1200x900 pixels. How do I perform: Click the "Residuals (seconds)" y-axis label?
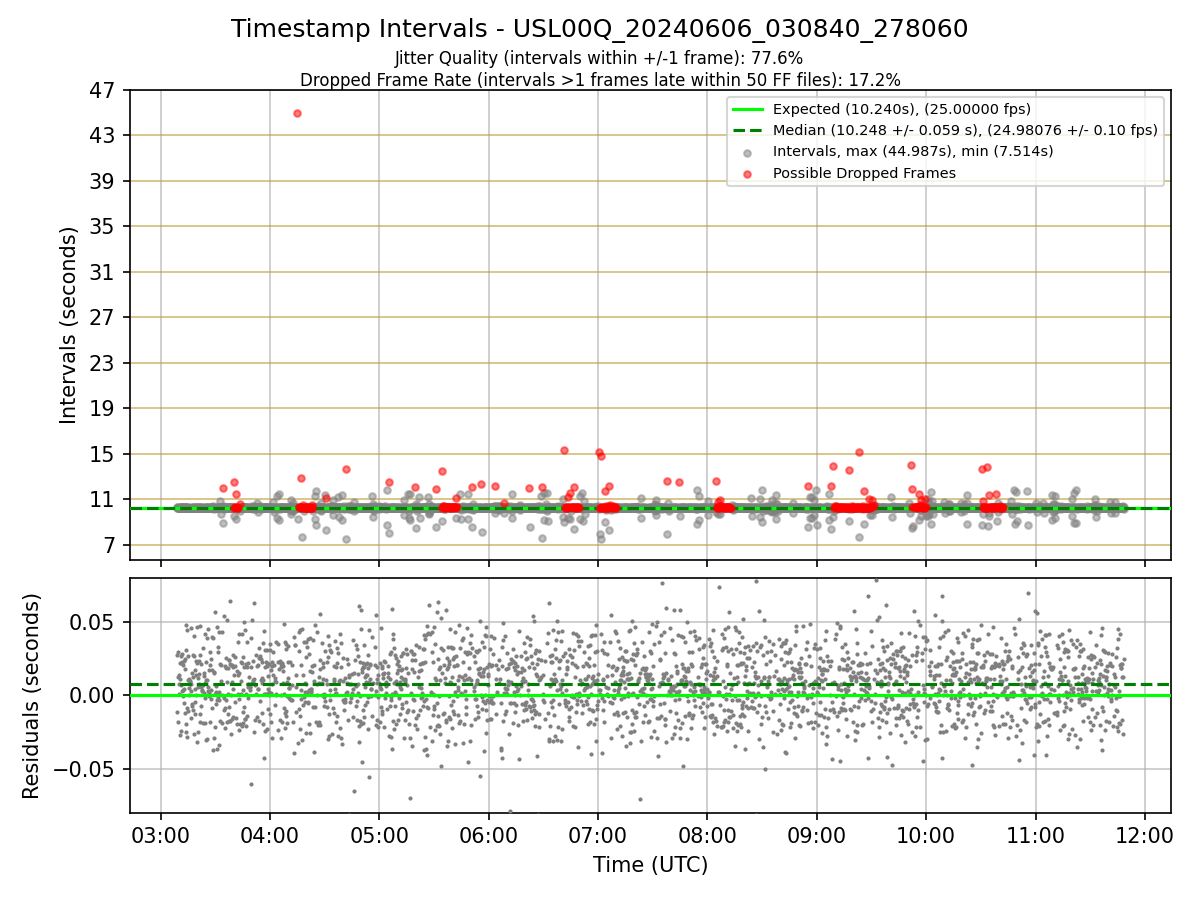(x=32, y=696)
